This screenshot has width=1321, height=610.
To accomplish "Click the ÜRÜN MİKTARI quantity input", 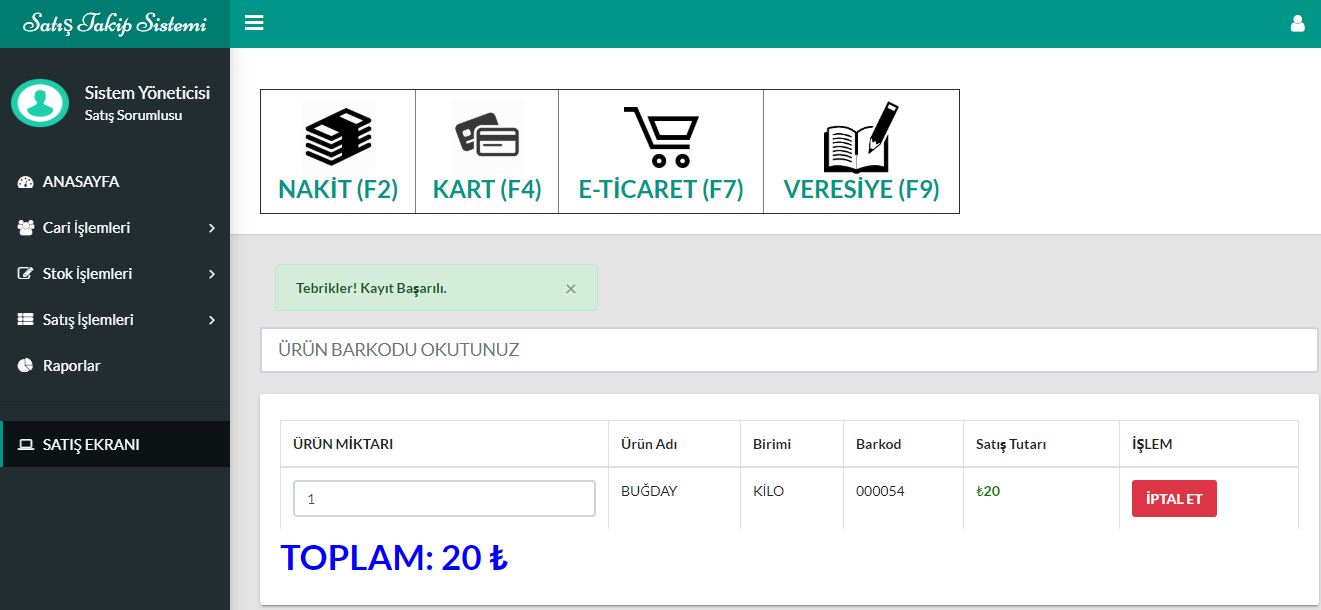I will coord(444,498).
